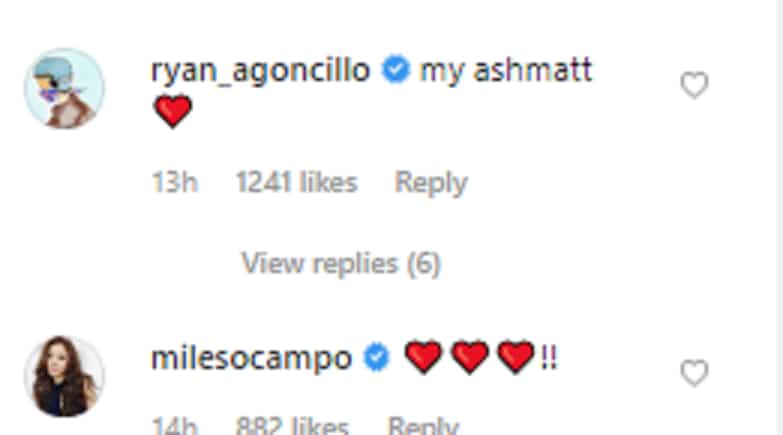783x435 pixels.
Task: Click the vertical scrollbar at the right edge
Action: (x=779, y=217)
